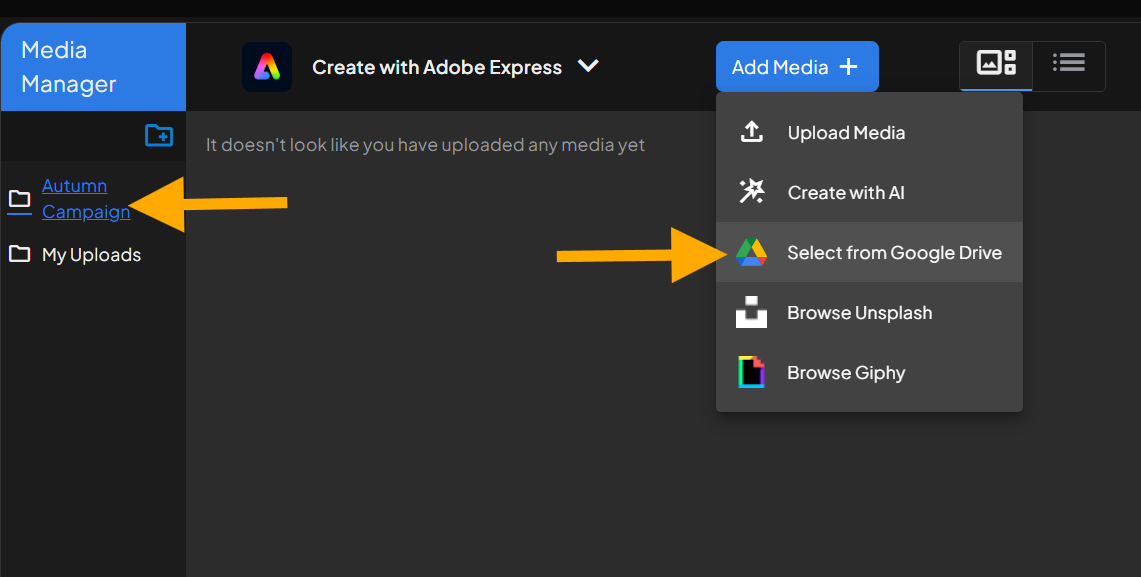Click the Adobe Express logo icon
The height and width of the screenshot is (577, 1141).
point(267,67)
